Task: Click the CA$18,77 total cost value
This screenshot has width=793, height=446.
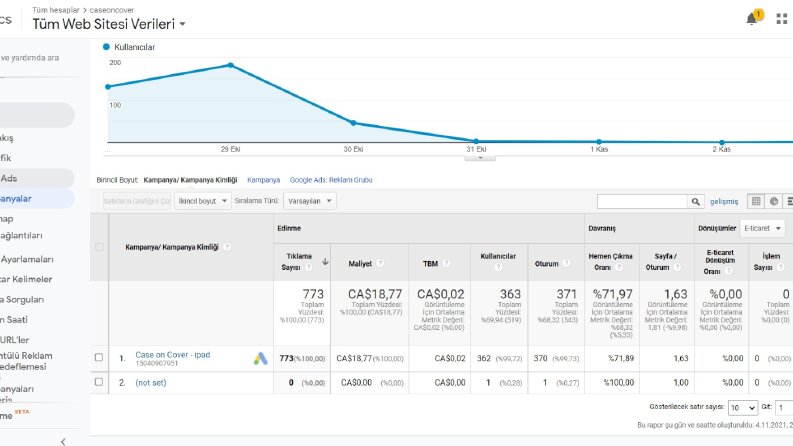Action: [x=375, y=294]
